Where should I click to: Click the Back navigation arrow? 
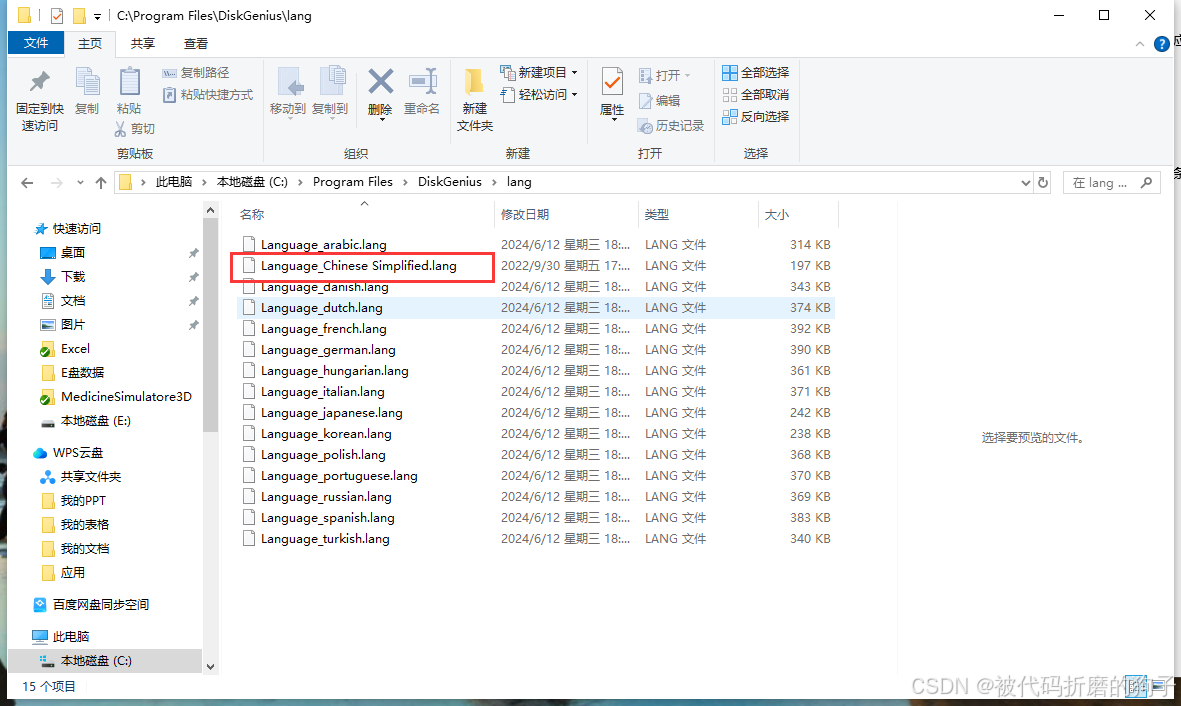click(27, 182)
